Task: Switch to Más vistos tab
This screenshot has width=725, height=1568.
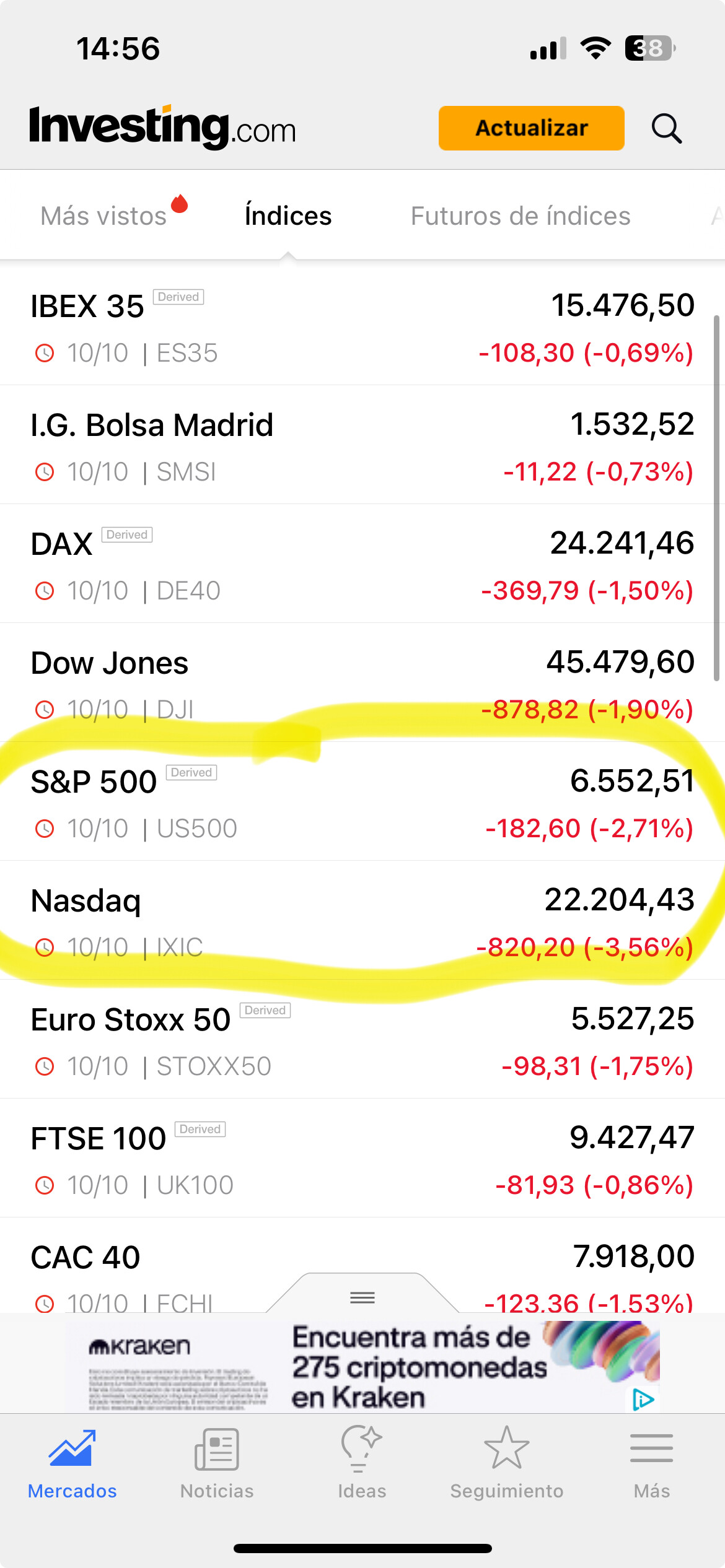Action: point(104,216)
